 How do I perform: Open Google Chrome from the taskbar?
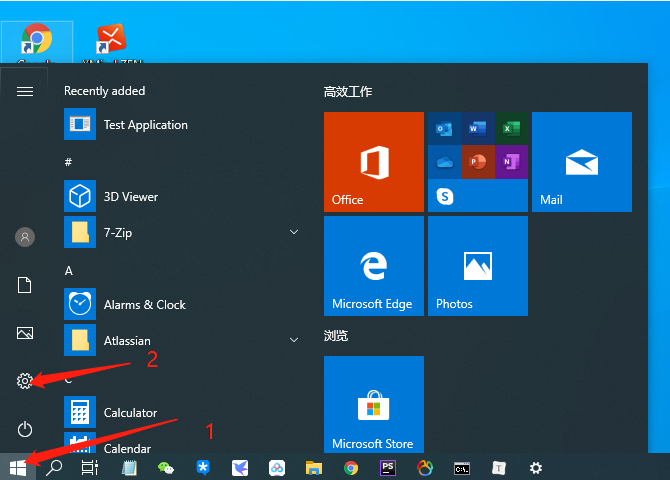[351, 468]
